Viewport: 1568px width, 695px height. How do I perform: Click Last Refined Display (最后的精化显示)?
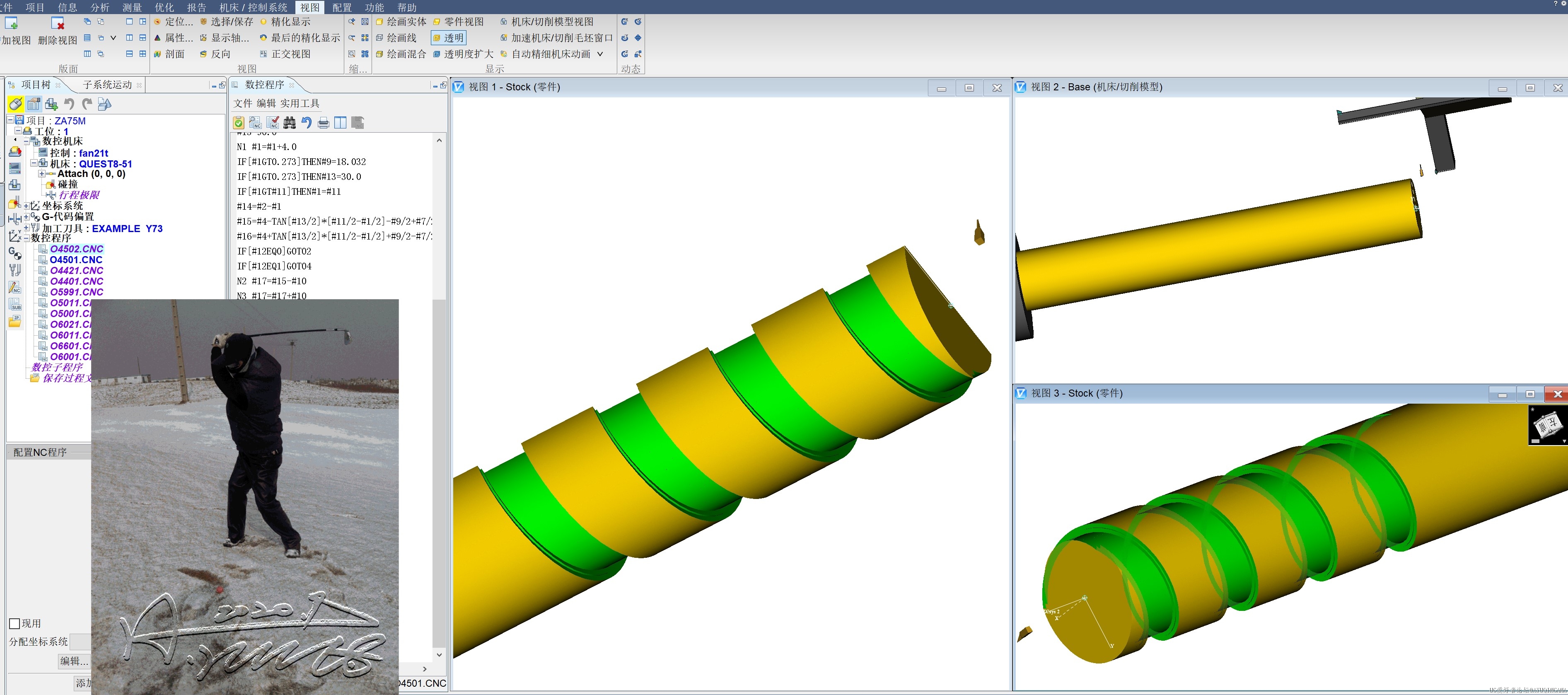(300, 38)
